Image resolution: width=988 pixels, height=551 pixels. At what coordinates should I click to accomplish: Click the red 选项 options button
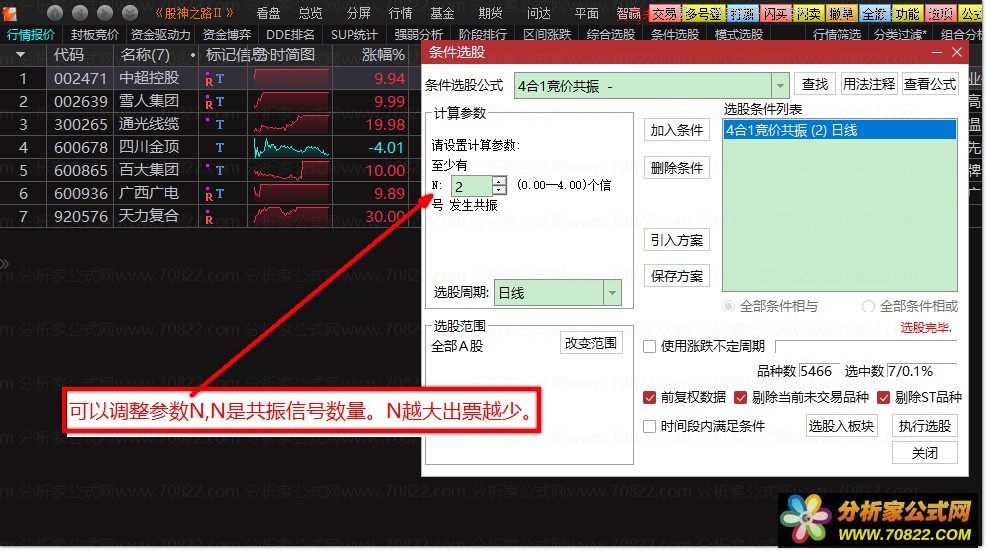pyautogui.click(x=941, y=13)
